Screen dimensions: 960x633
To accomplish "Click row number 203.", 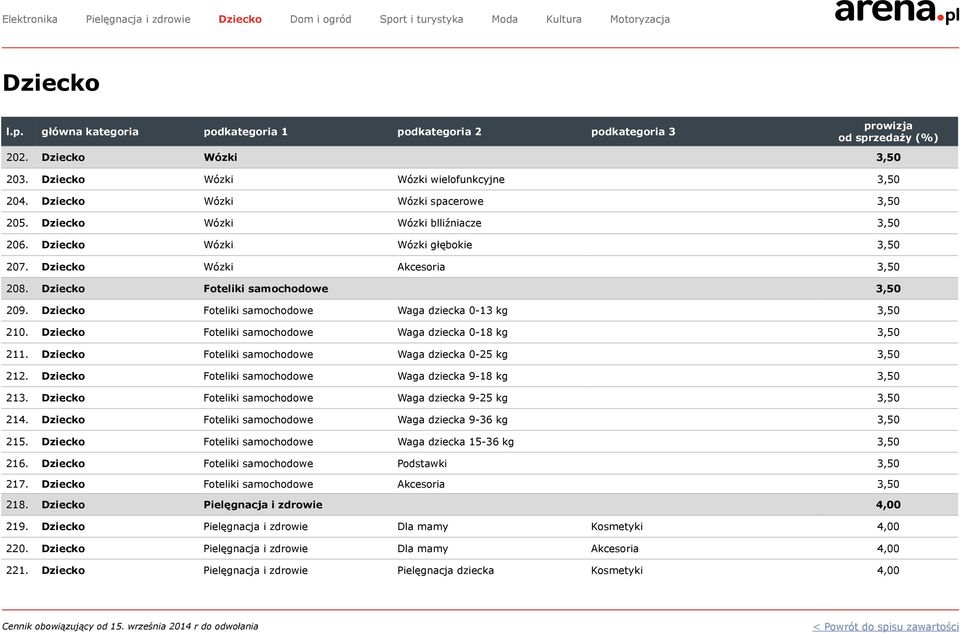I will point(17,179).
